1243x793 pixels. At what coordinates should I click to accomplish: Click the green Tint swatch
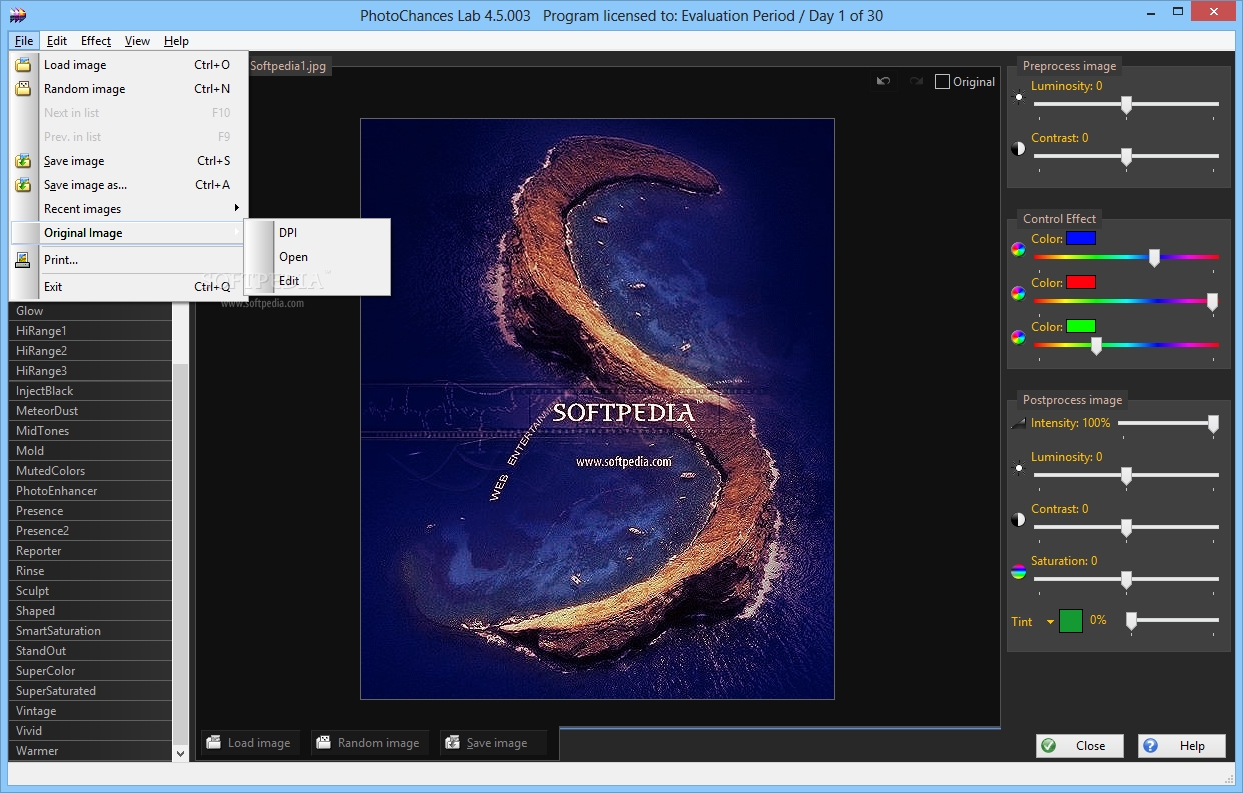pyautogui.click(x=1071, y=621)
